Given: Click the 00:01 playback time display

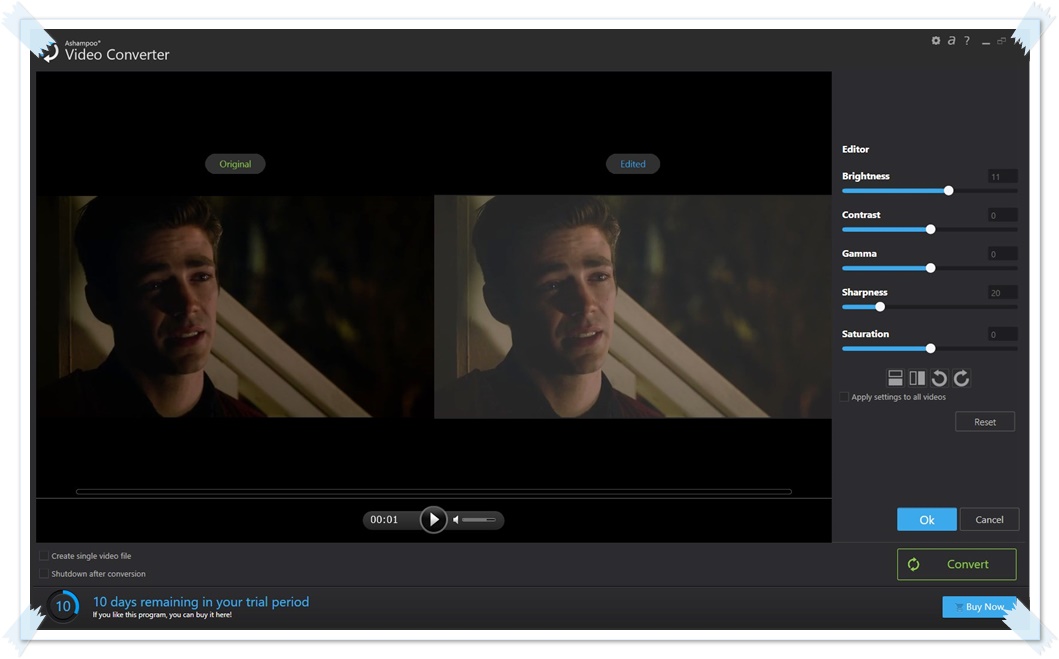Looking at the screenshot, I should [x=384, y=520].
